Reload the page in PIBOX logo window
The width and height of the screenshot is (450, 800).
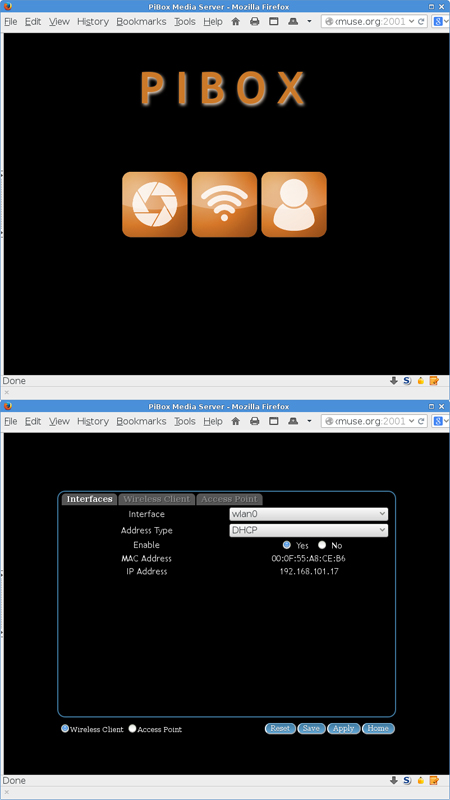[421, 21]
